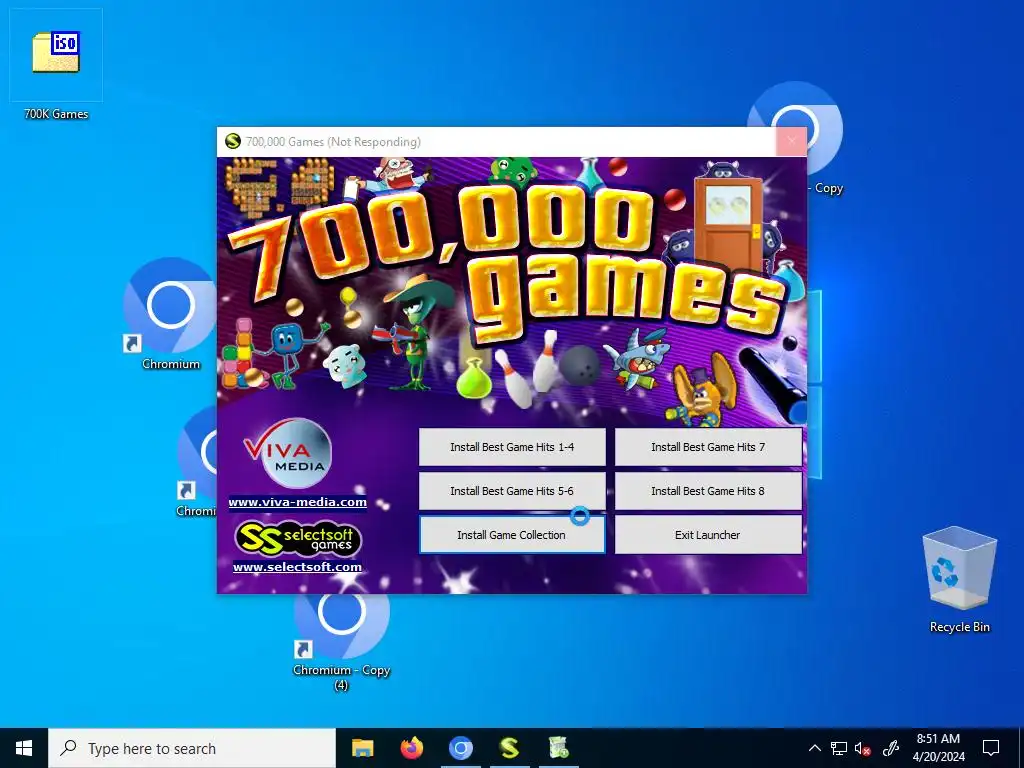Click the muted volume tray icon
Viewport: 1024px width, 768px height.
click(x=863, y=748)
